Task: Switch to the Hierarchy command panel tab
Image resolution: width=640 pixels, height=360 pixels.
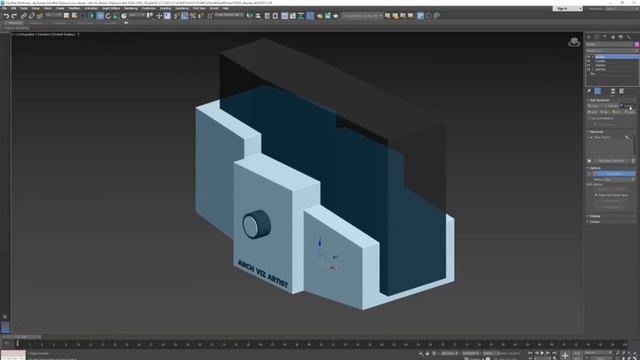Action: tap(605, 37)
